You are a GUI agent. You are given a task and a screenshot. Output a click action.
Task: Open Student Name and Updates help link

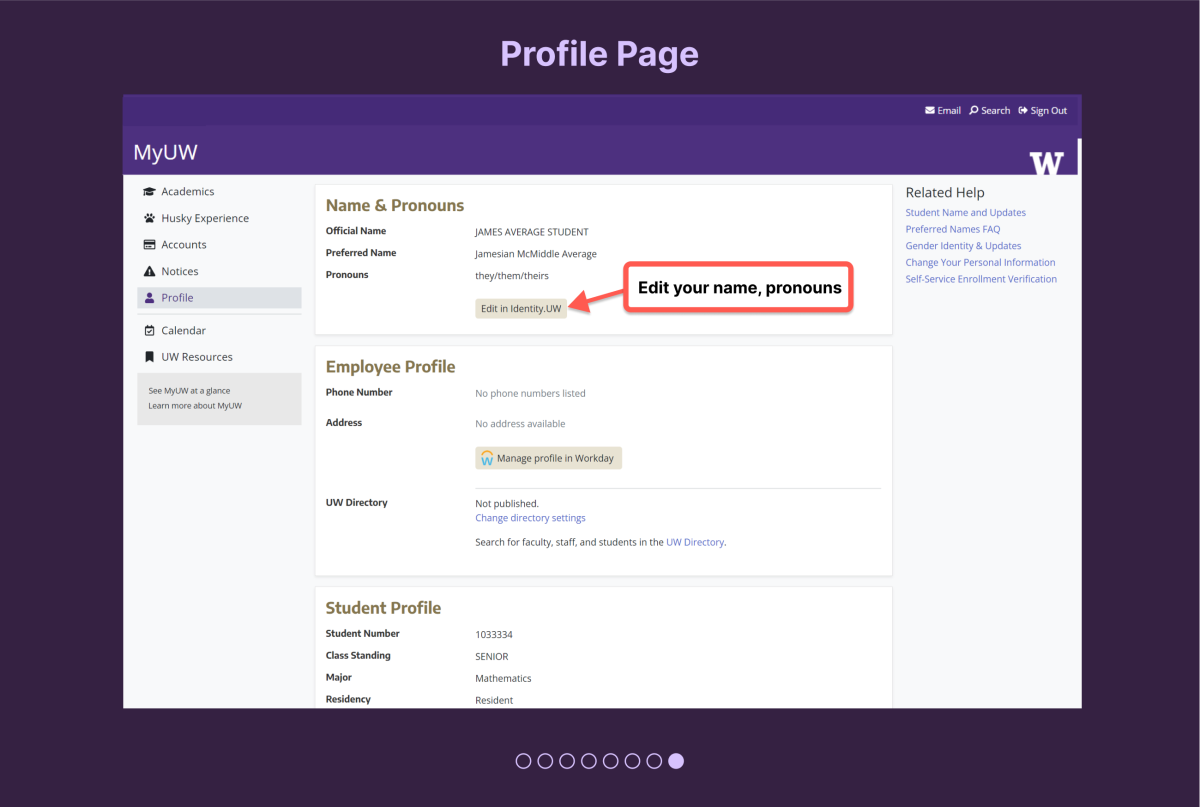tap(965, 213)
